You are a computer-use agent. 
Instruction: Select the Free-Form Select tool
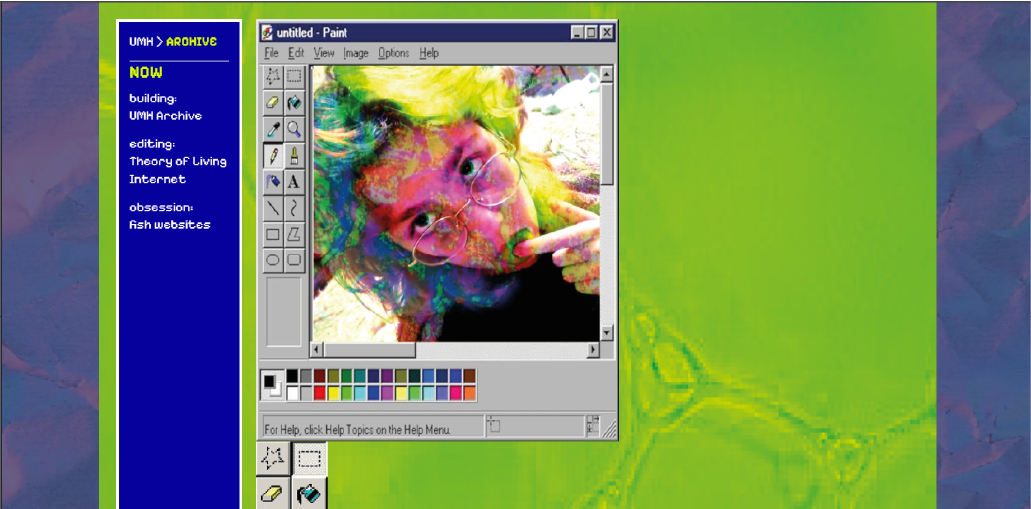(x=274, y=77)
